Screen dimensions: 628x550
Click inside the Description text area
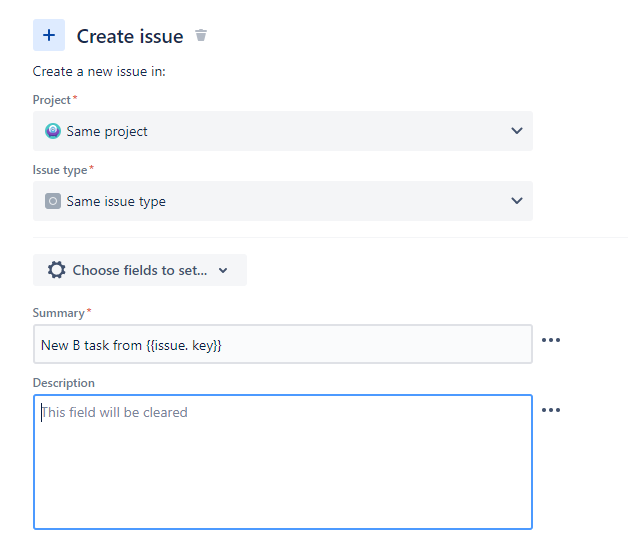282,462
